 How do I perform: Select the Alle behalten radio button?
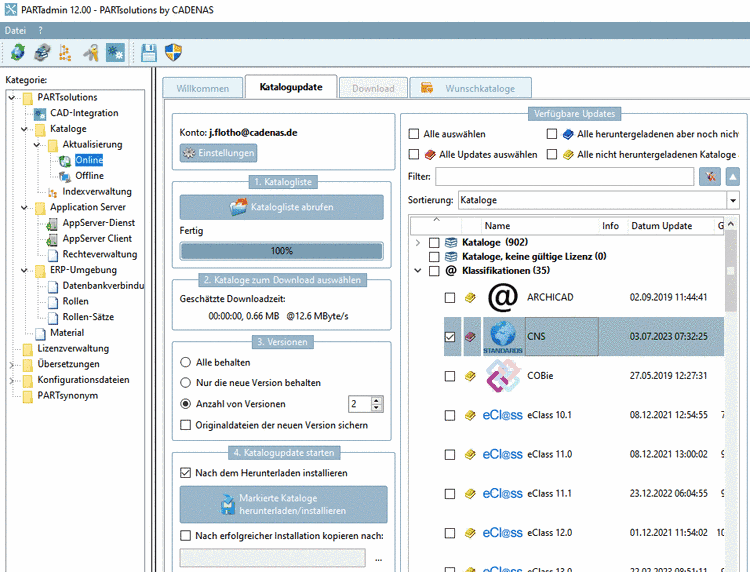(185, 362)
